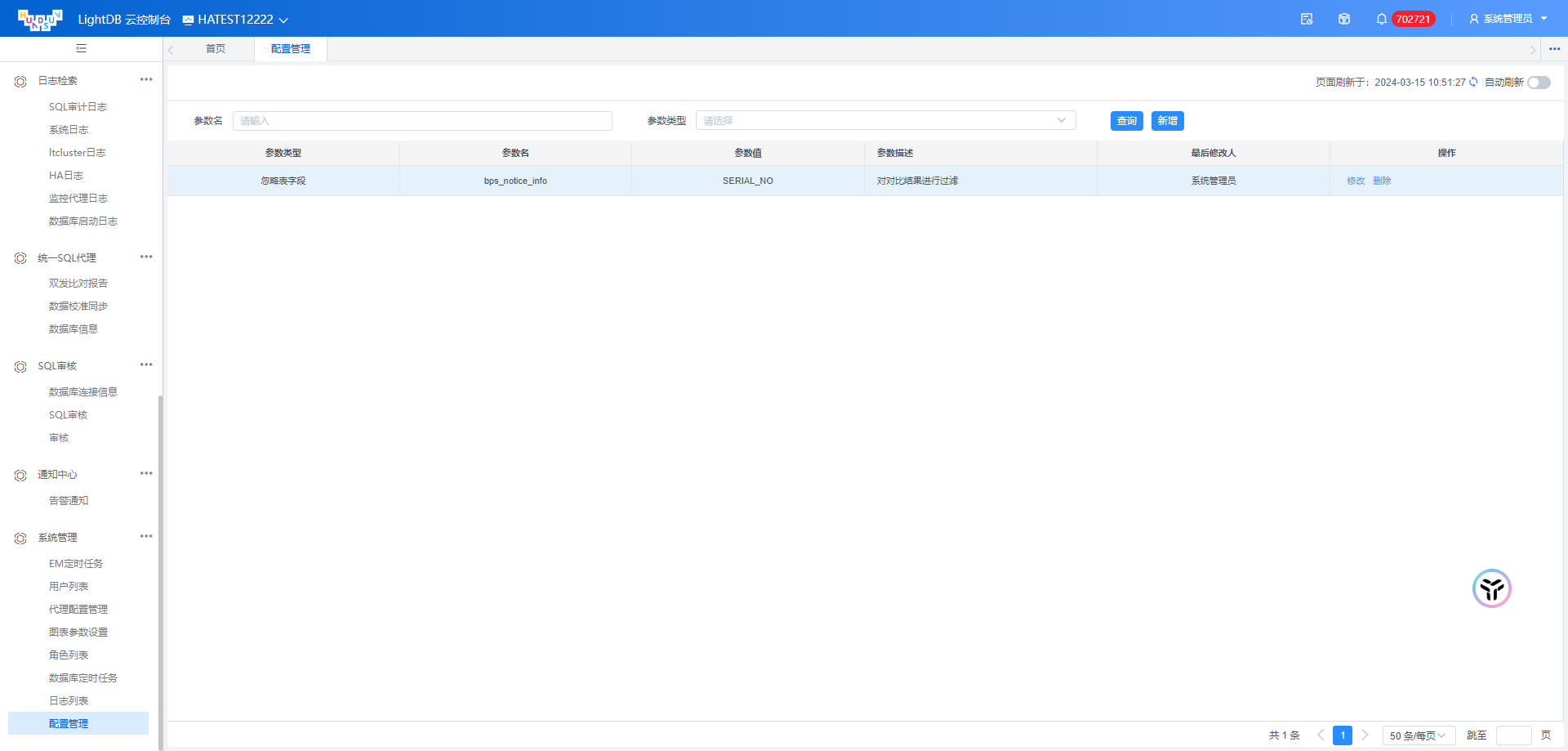The height and width of the screenshot is (751, 1568).
Task: Open 角色列表 menu item
Action: (69, 655)
